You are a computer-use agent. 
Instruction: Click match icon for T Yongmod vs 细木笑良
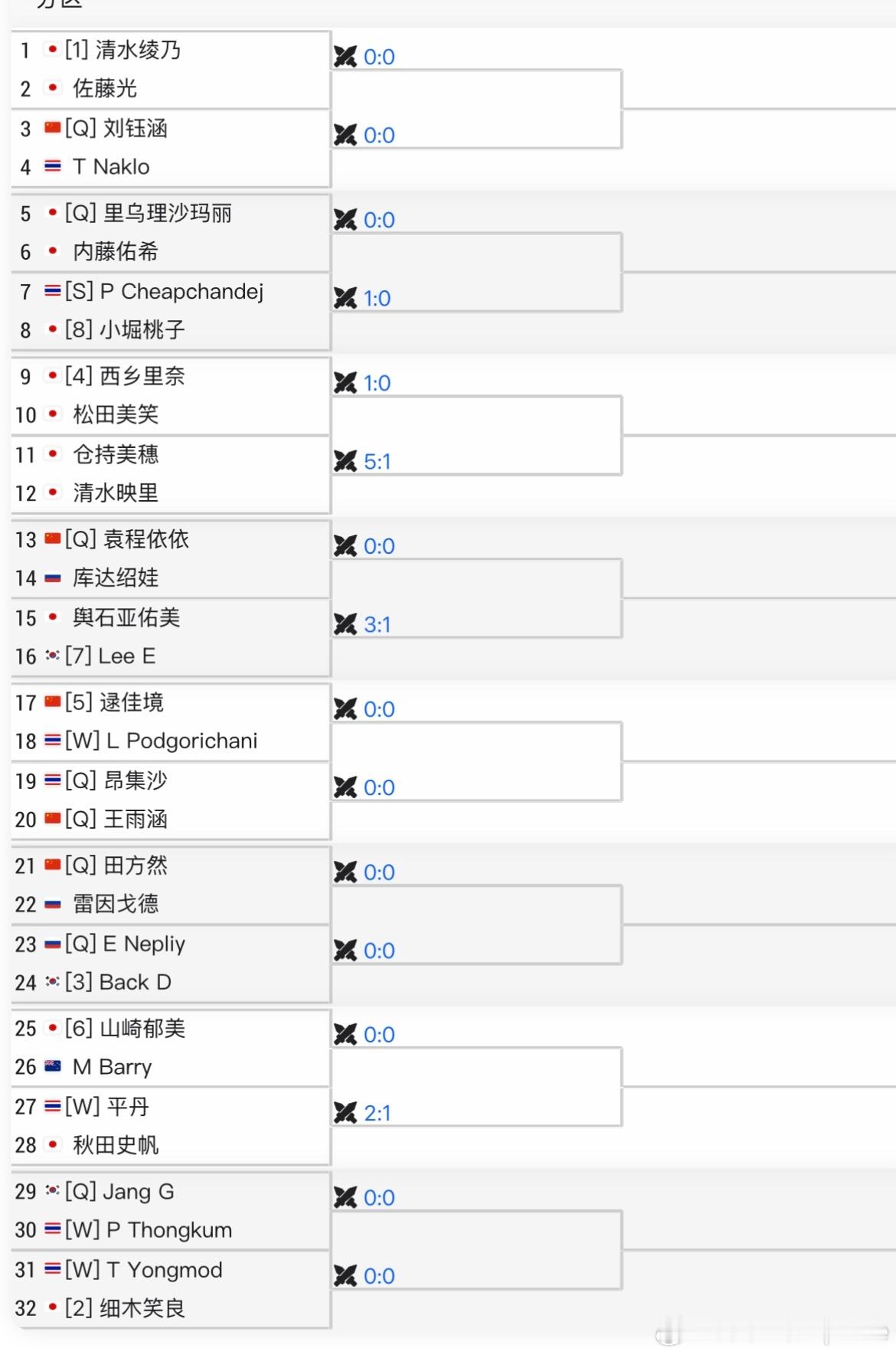coord(345,1275)
